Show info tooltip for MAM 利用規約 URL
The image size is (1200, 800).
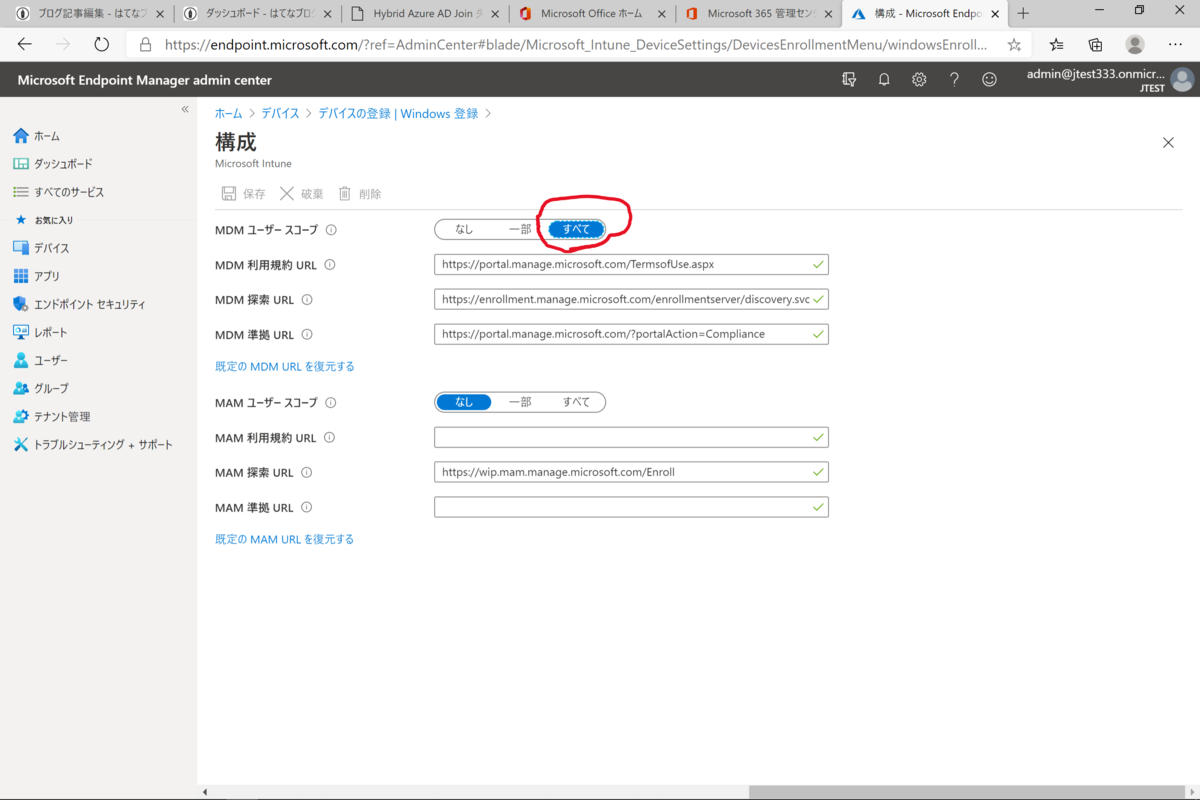click(x=329, y=438)
